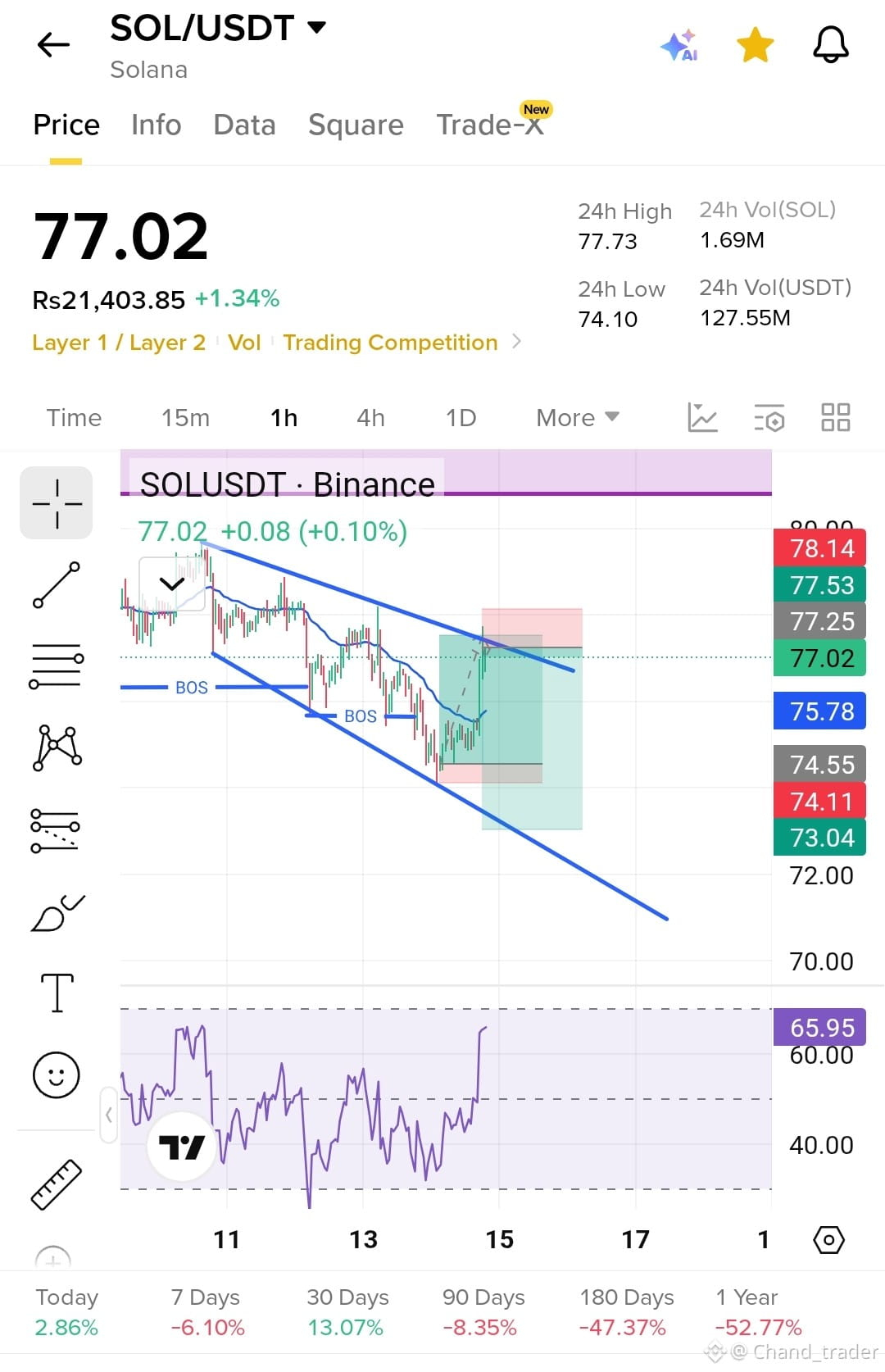Open price alert bell icon
This screenshot has height=1372, width=885.
pos(831,44)
